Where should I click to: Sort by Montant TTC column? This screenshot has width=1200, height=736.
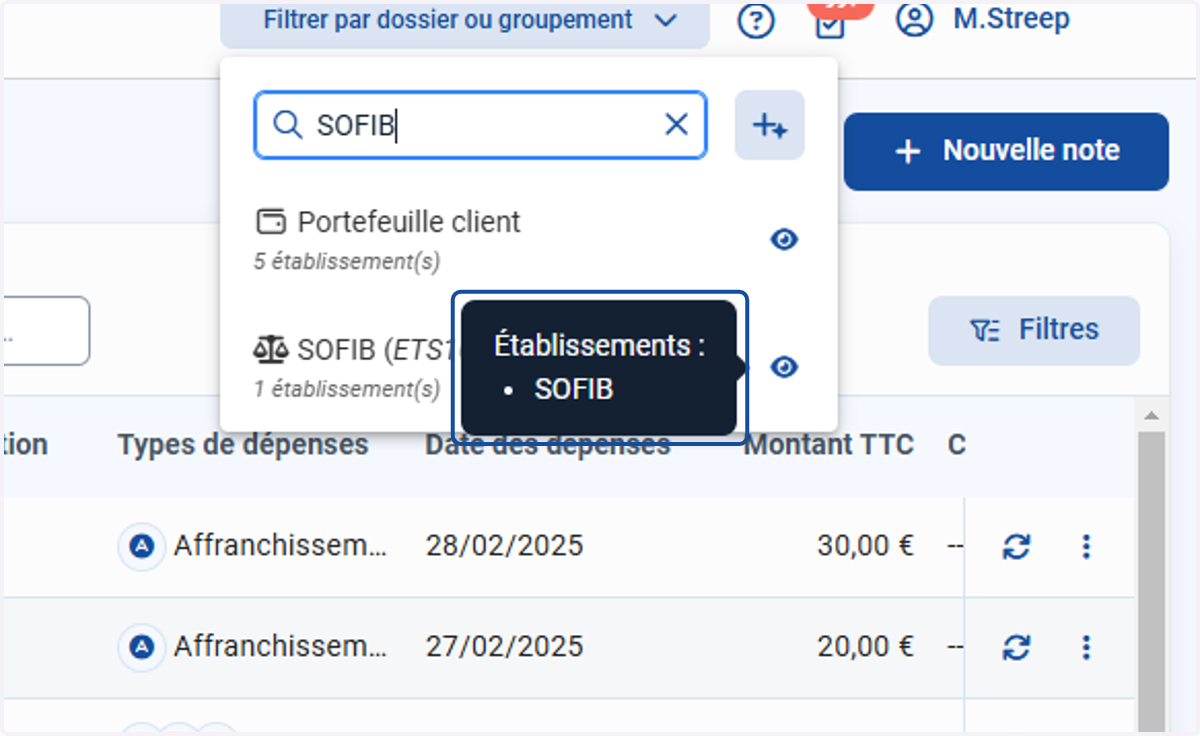[828, 445]
